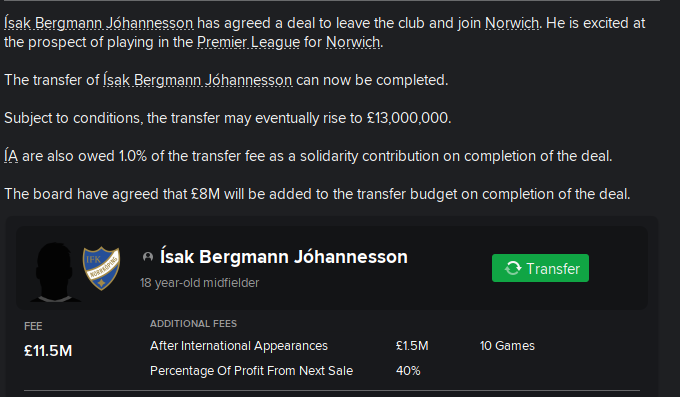Select the After International Appearances clause

(x=239, y=346)
